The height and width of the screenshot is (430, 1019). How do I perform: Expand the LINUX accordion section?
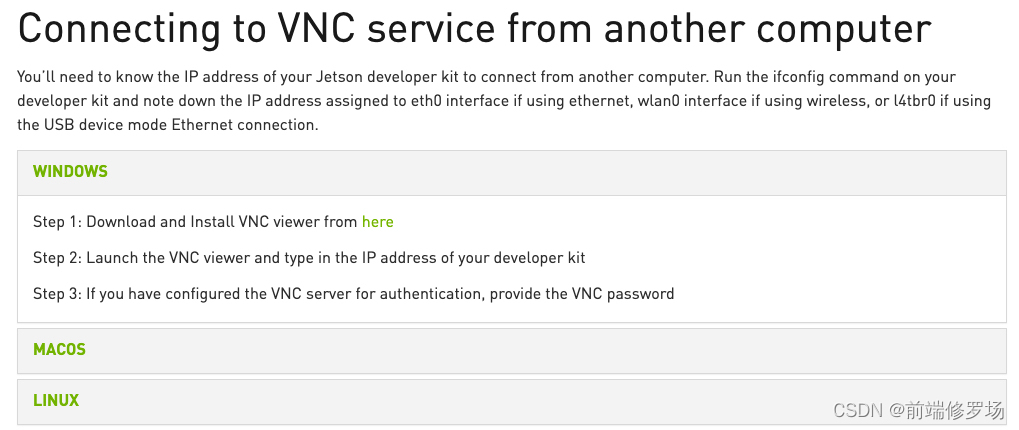tap(511, 401)
